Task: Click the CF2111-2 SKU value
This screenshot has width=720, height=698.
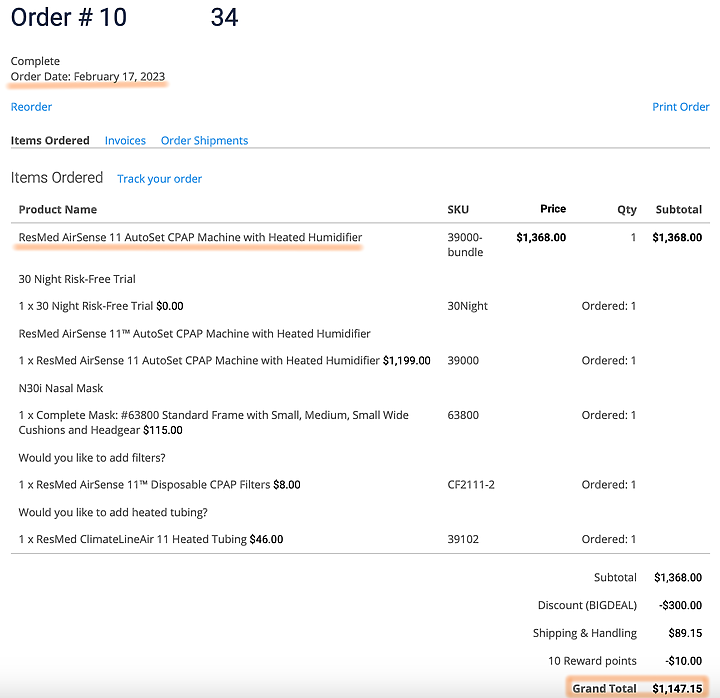Action: click(471, 485)
